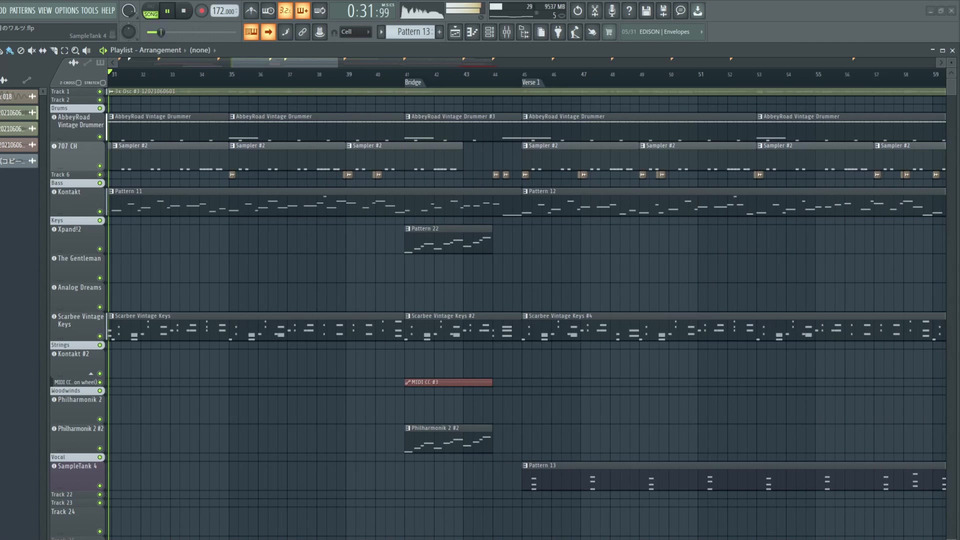Image resolution: width=960 pixels, height=540 pixels.
Task: Click the undo history icon
Action: click(x=577, y=11)
